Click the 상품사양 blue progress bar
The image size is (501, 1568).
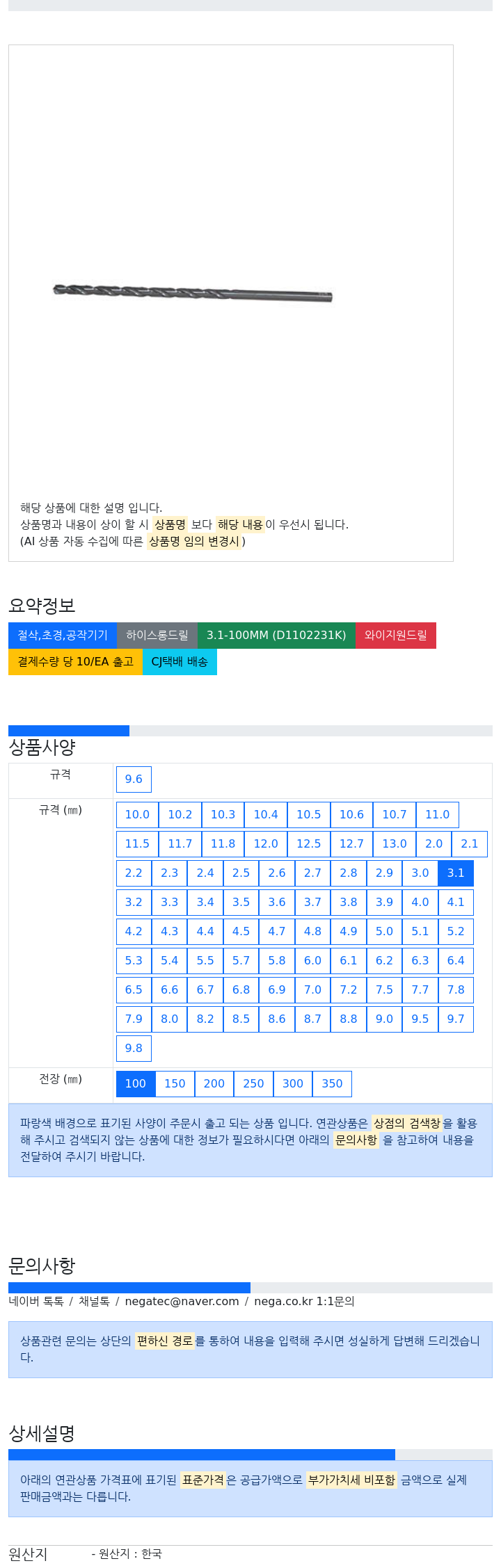pyautogui.click(x=69, y=731)
